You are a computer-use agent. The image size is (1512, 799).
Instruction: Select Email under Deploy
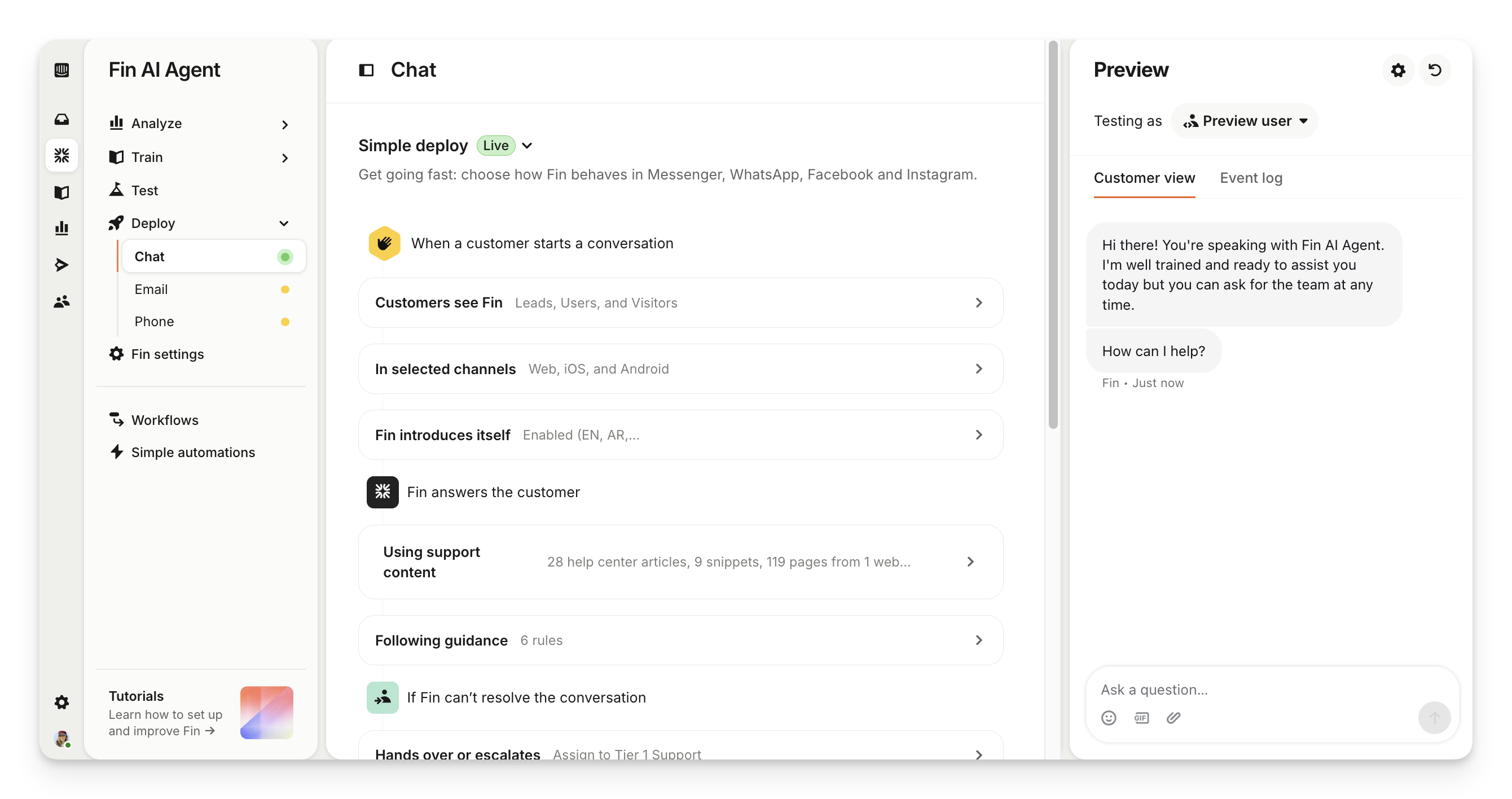coord(151,289)
